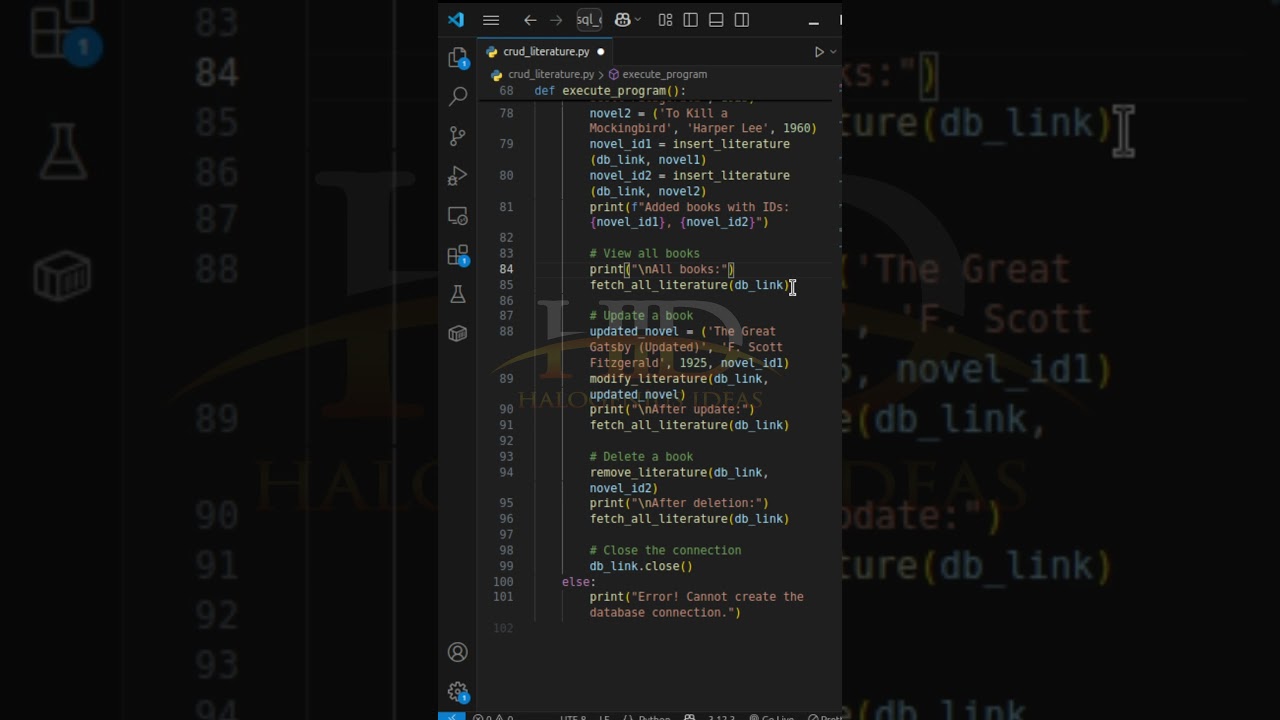1280x720 pixels.
Task: Click the 'else:' keyword on line 100
Action: pos(579,582)
